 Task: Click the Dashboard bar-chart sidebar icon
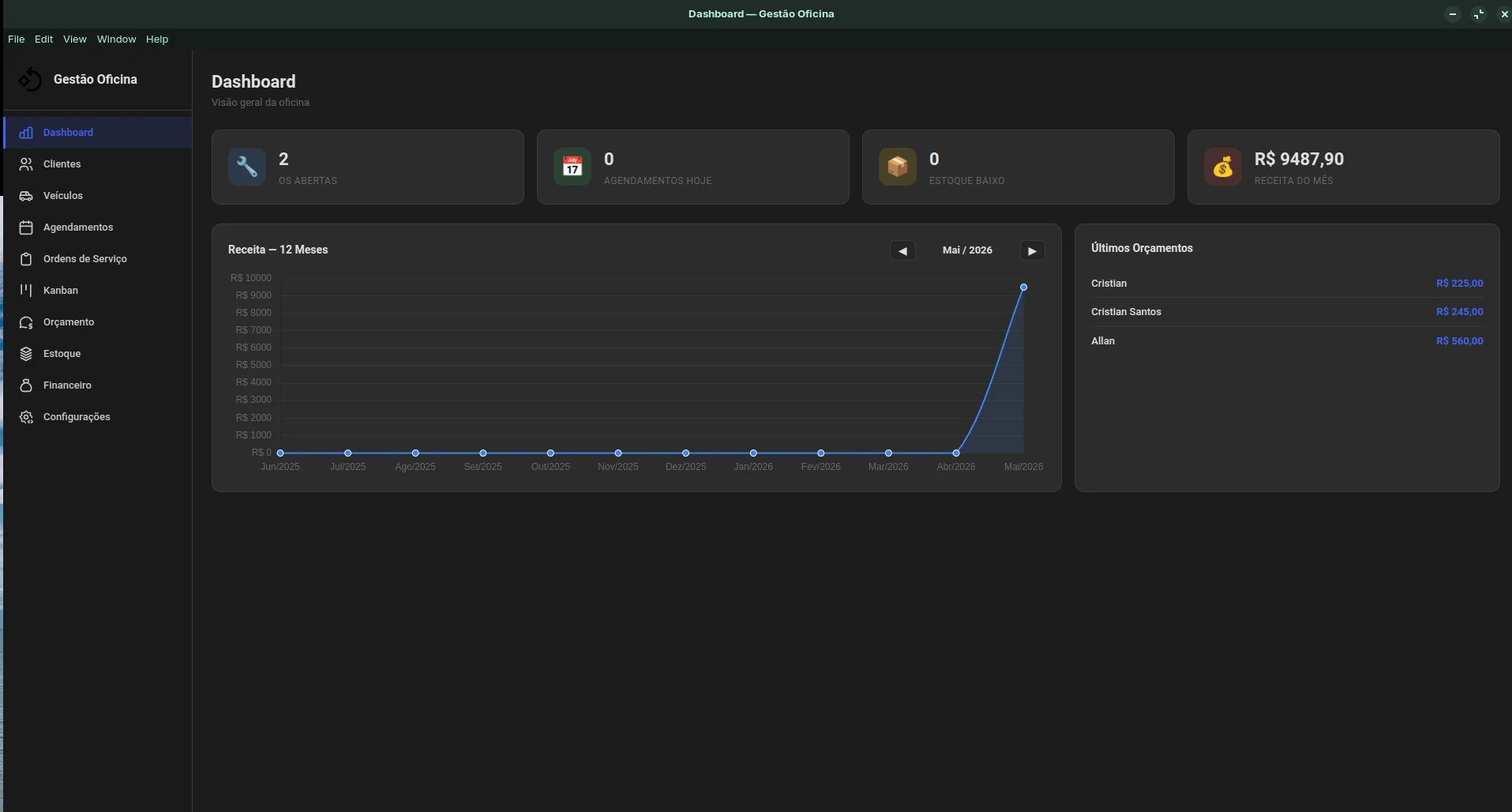pyautogui.click(x=26, y=133)
